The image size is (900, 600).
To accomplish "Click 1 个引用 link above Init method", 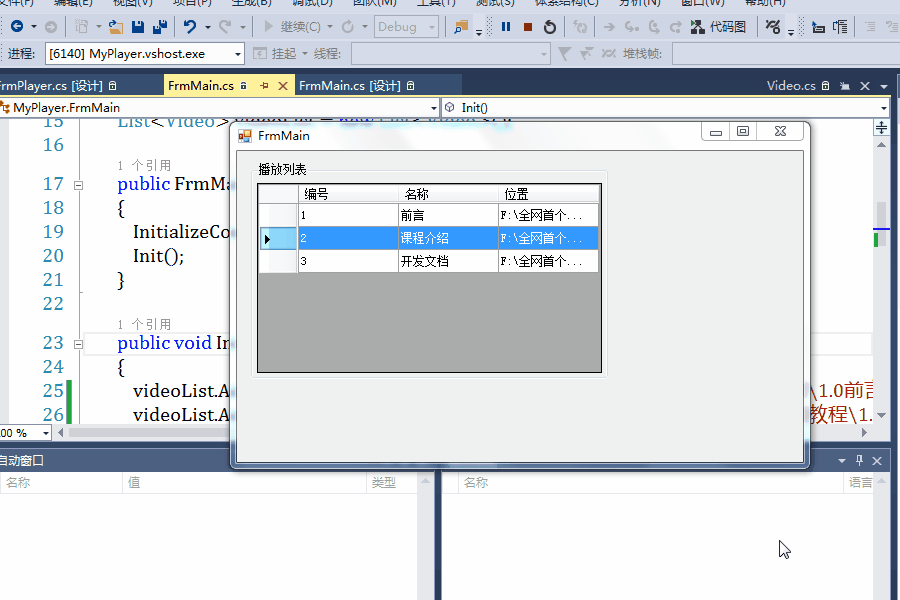I will [x=144, y=324].
